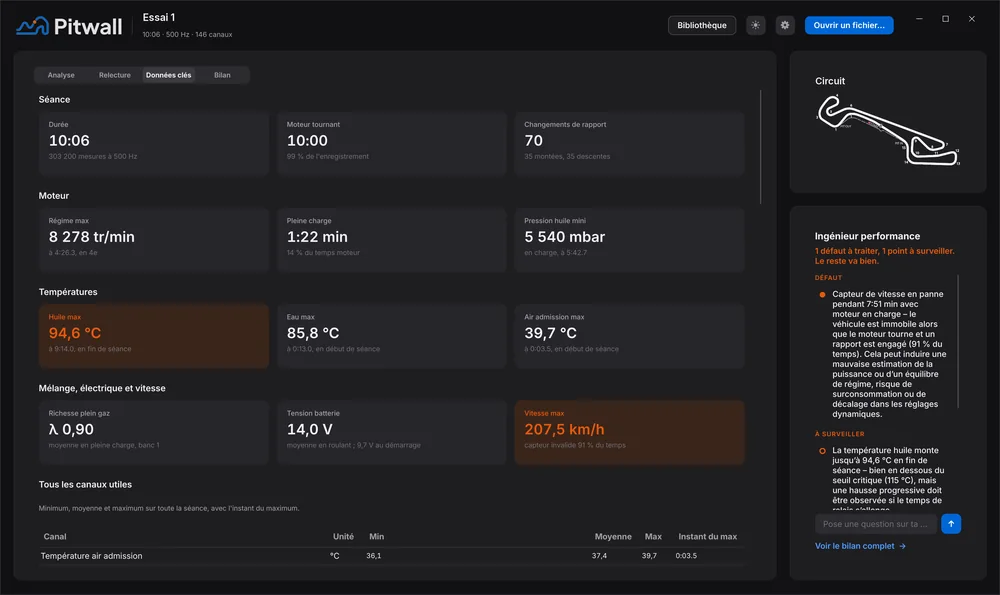The height and width of the screenshot is (595, 1000).
Task: Focus the question input field
Action: click(876, 524)
